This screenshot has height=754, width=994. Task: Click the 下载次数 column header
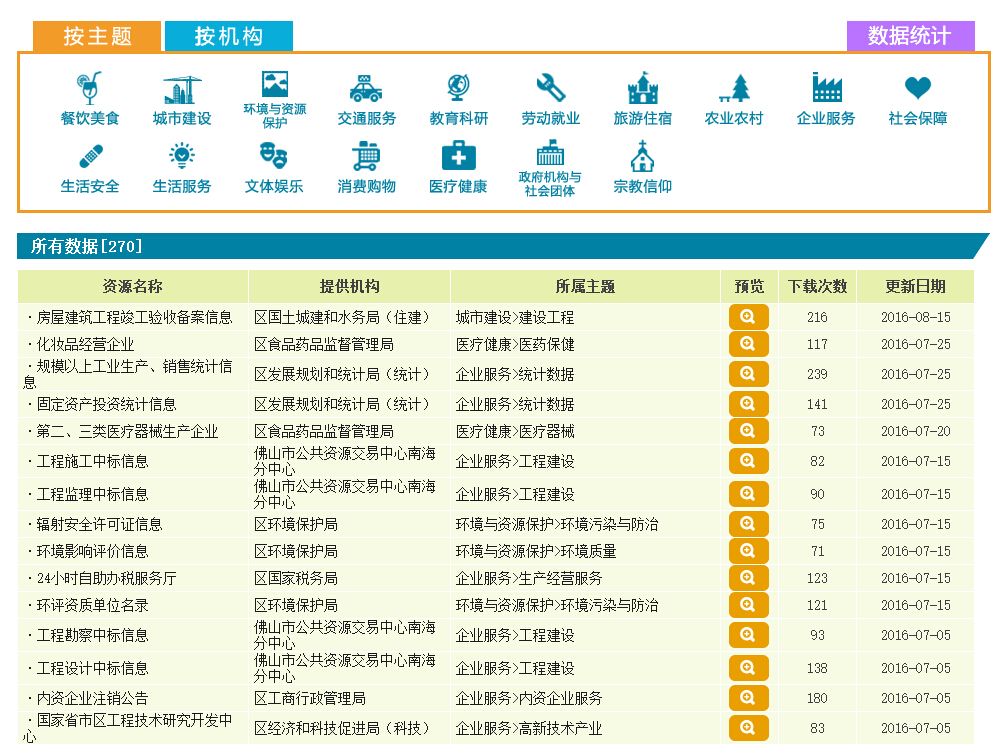click(x=817, y=287)
